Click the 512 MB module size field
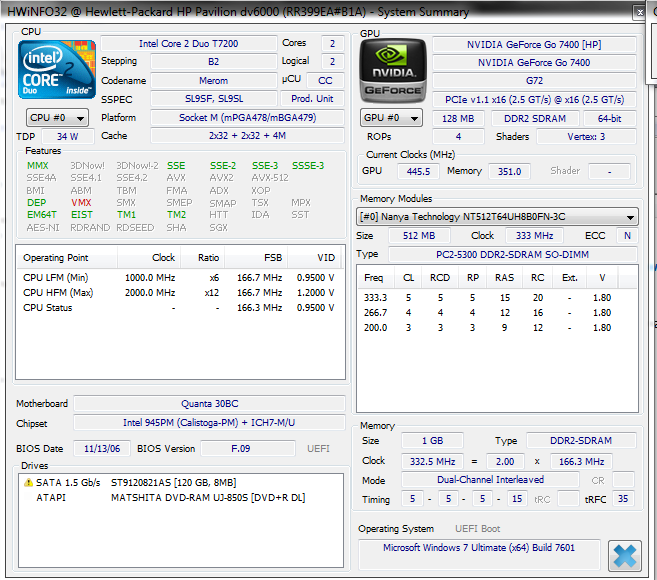657x580 pixels. (x=419, y=236)
